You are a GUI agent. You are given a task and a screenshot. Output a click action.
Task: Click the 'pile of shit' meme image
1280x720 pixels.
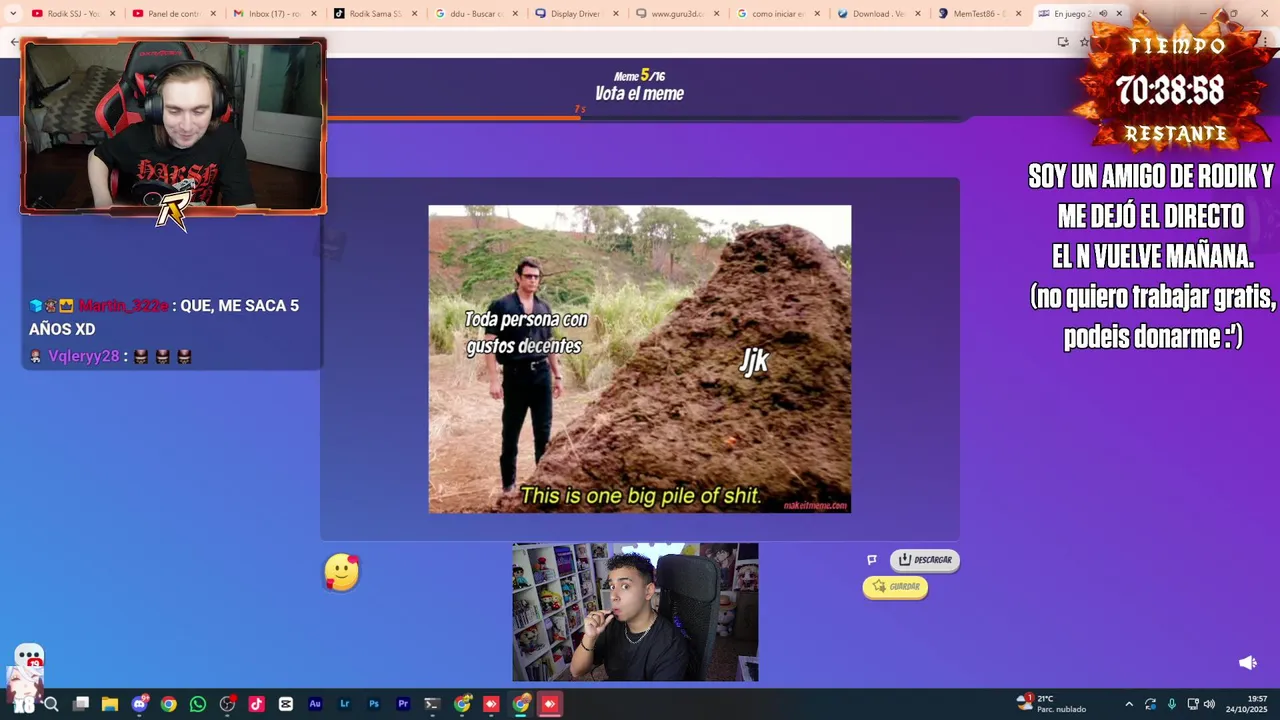pos(640,359)
